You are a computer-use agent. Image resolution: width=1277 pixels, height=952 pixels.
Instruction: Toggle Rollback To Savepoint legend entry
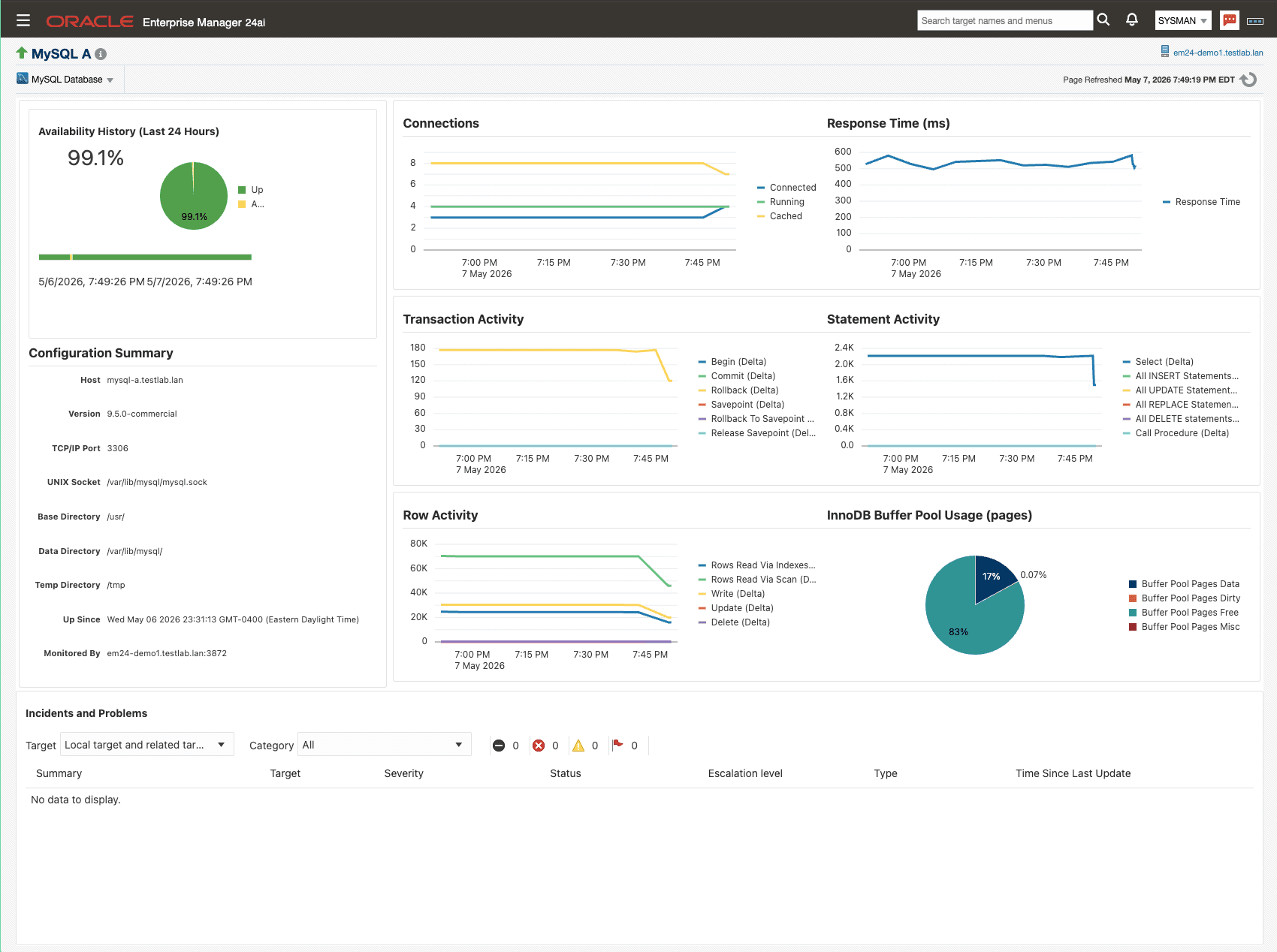(x=756, y=419)
